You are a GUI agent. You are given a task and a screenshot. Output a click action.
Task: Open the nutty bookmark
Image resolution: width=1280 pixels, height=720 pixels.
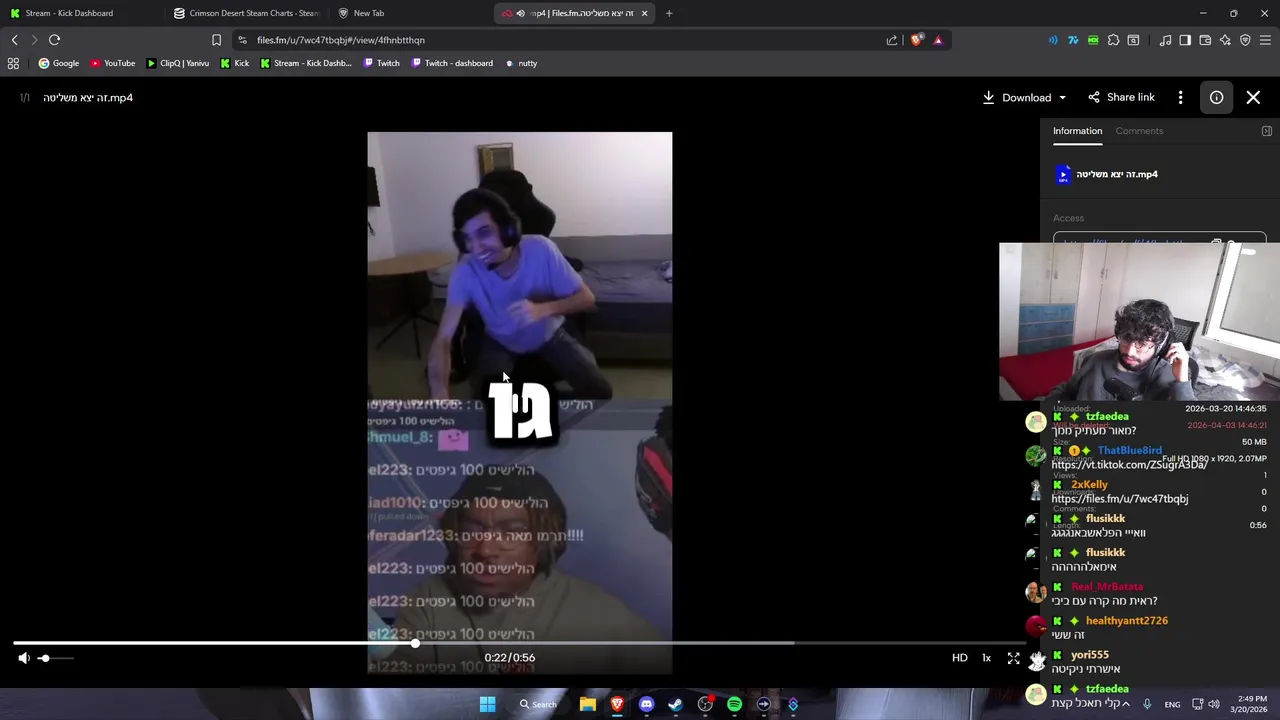point(520,63)
